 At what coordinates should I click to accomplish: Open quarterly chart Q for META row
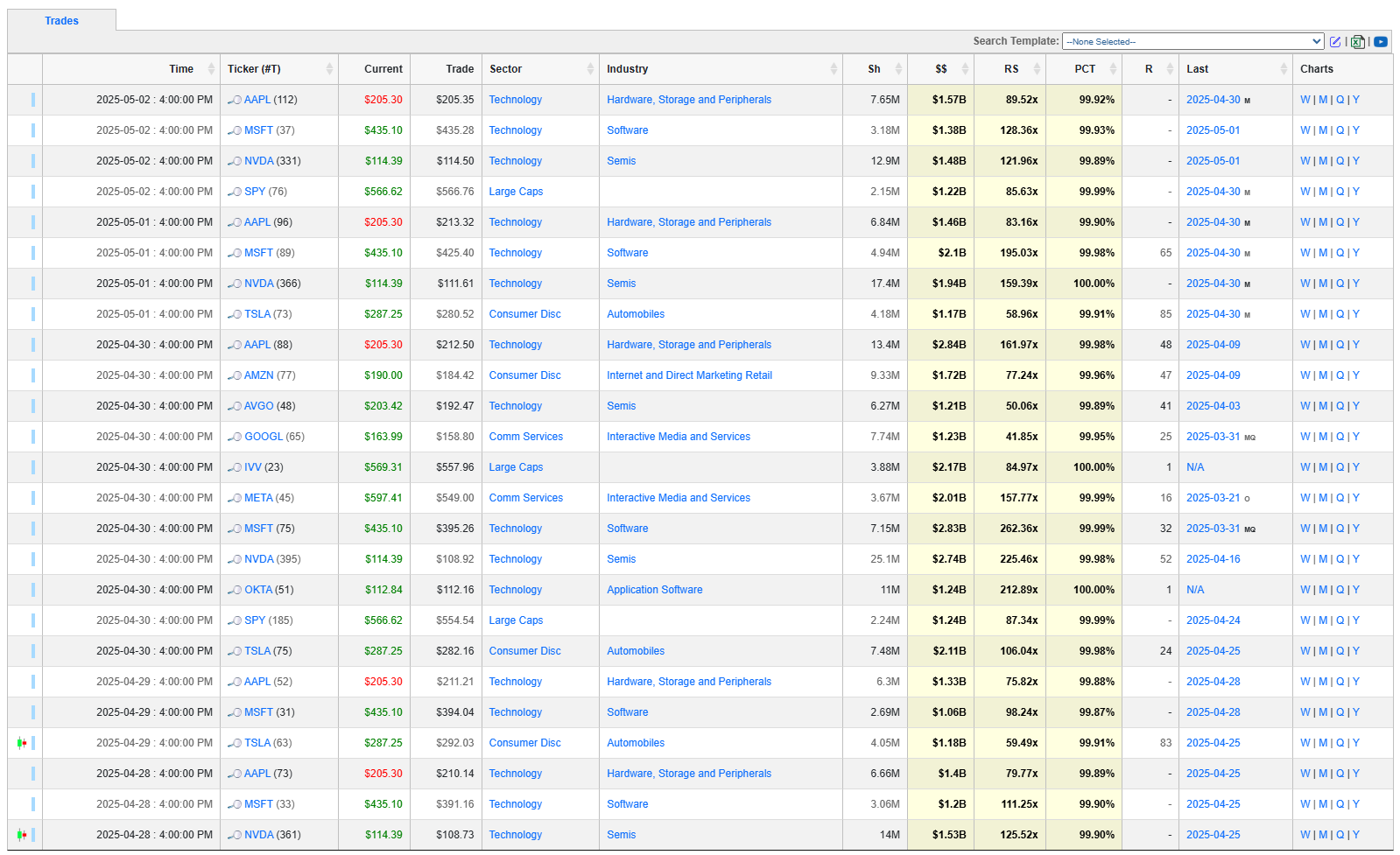pyautogui.click(x=1340, y=498)
